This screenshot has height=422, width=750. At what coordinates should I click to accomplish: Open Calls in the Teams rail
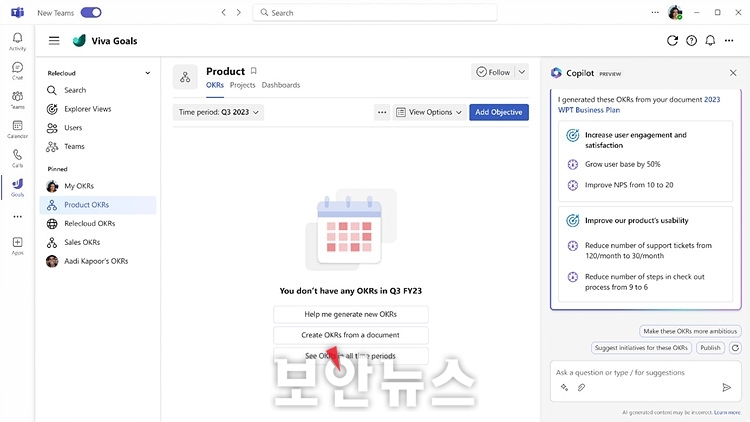[x=17, y=158]
